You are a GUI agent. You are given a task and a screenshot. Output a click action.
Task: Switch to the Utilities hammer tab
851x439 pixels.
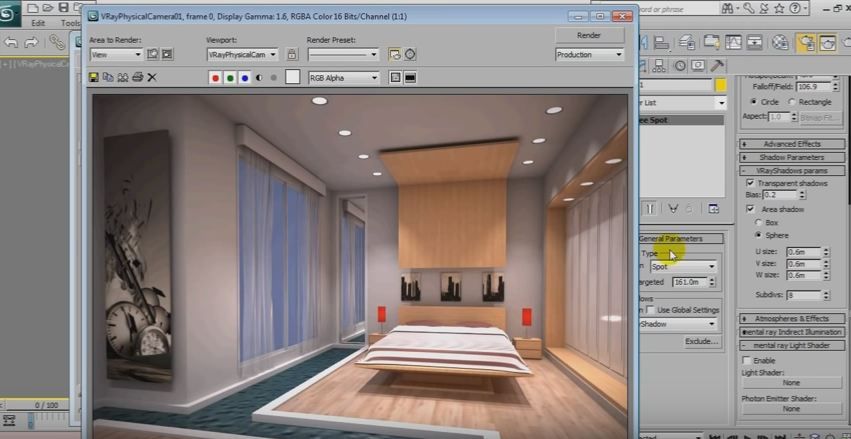click(x=717, y=66)
